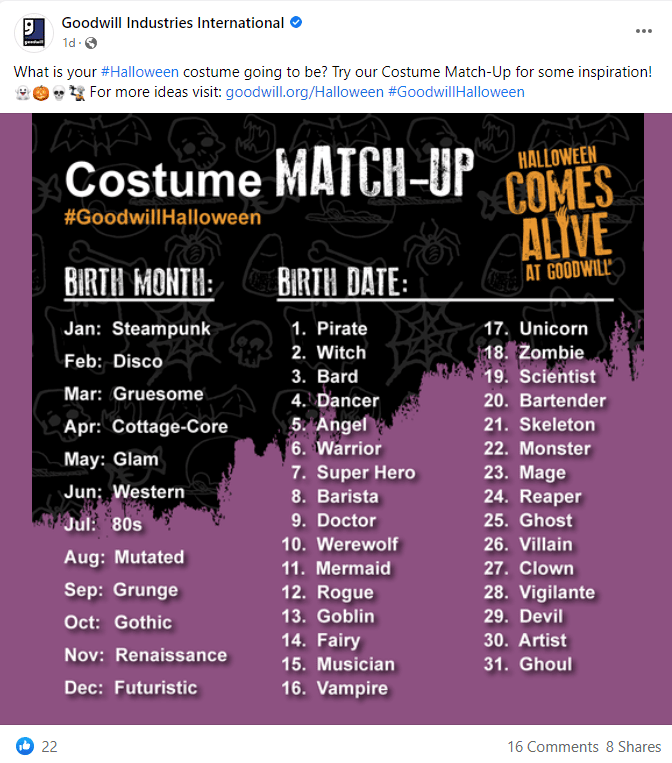The width and height of the screenshot is (672, 763).
Task: Click the 1d post timestamp
Action: click(x=69, y=43)
